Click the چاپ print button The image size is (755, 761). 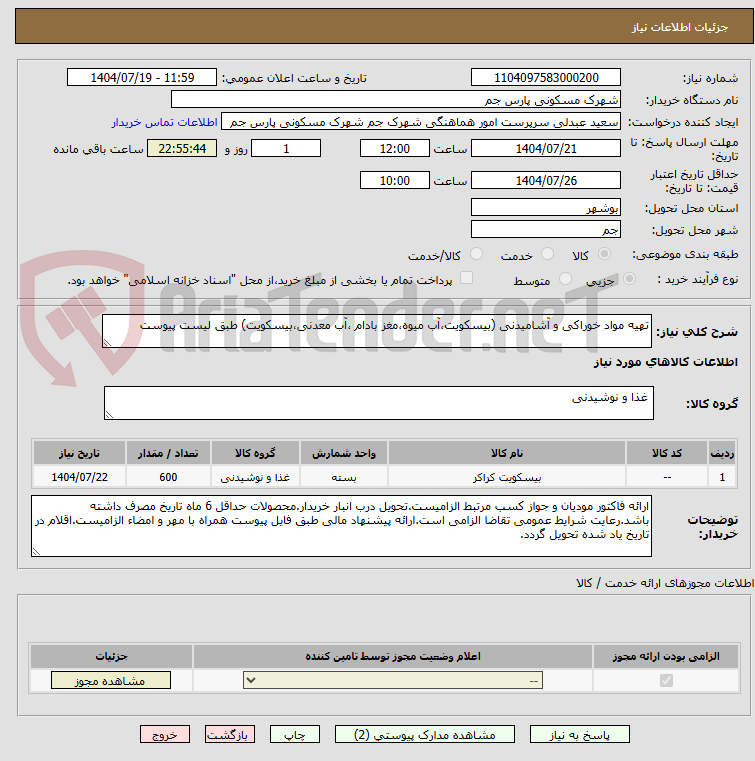(295, 734)
